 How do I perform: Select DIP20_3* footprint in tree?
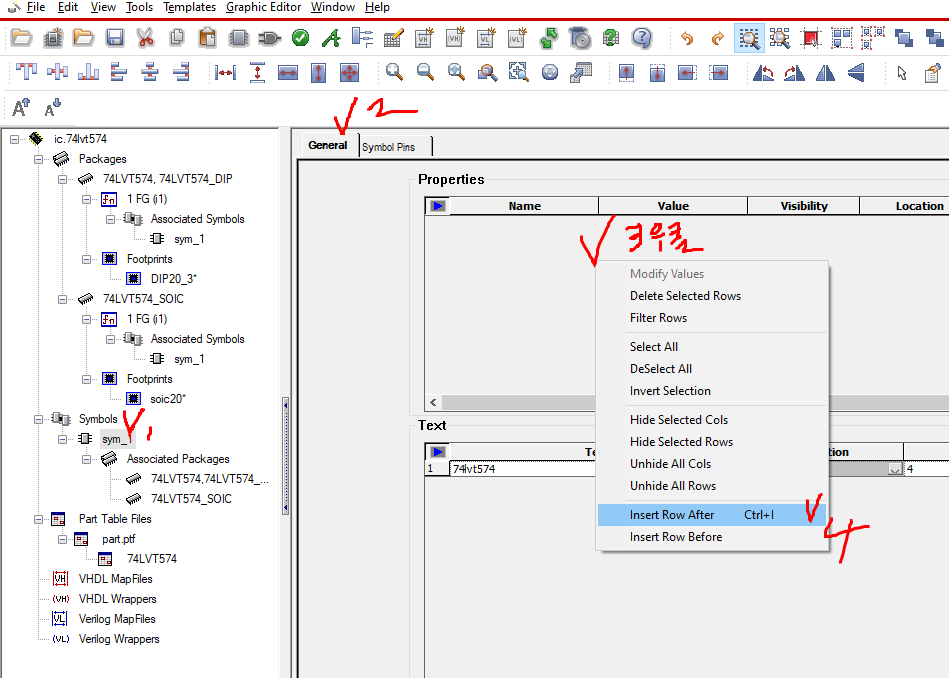click(x=173, y=279)
